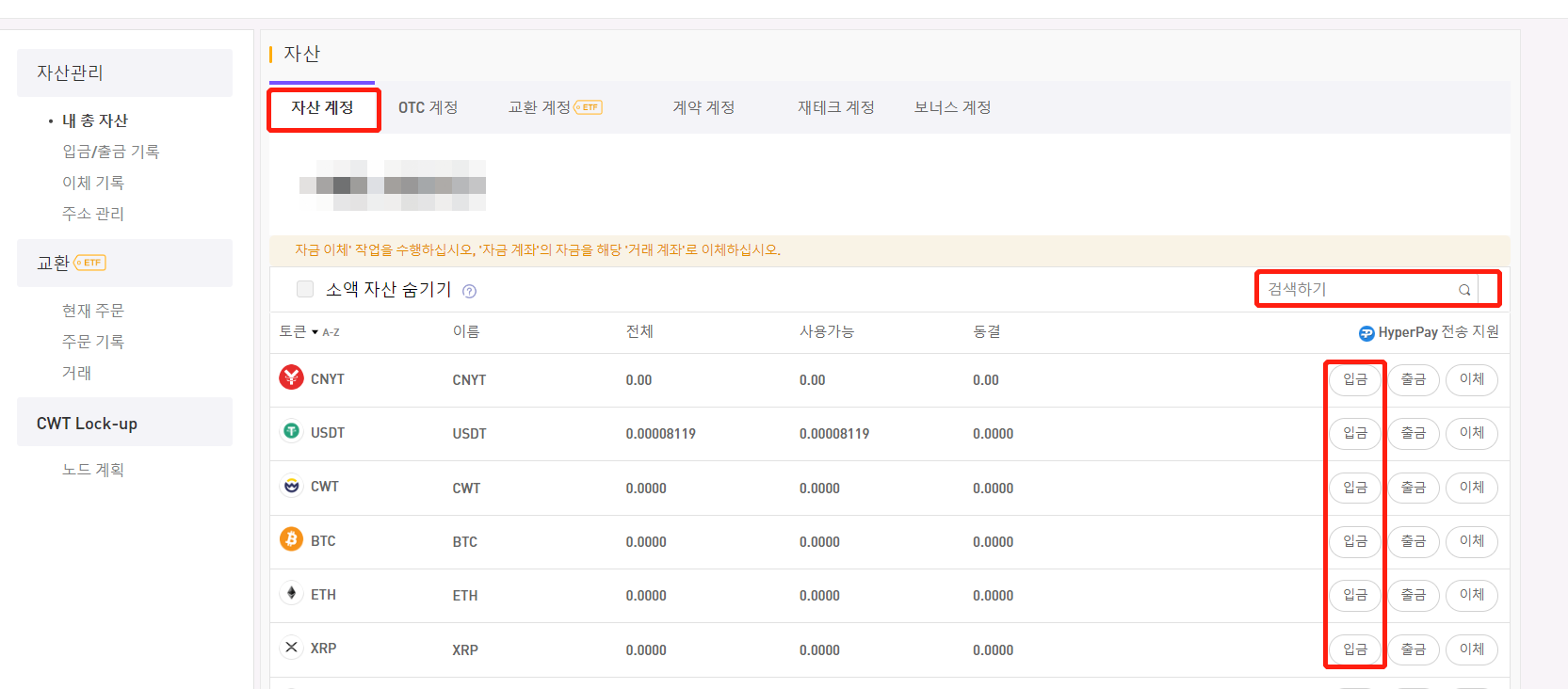Screen dimensions: 1568x689
Task: Switch to the OTC 계정 tab
Action: coord(428,107)
